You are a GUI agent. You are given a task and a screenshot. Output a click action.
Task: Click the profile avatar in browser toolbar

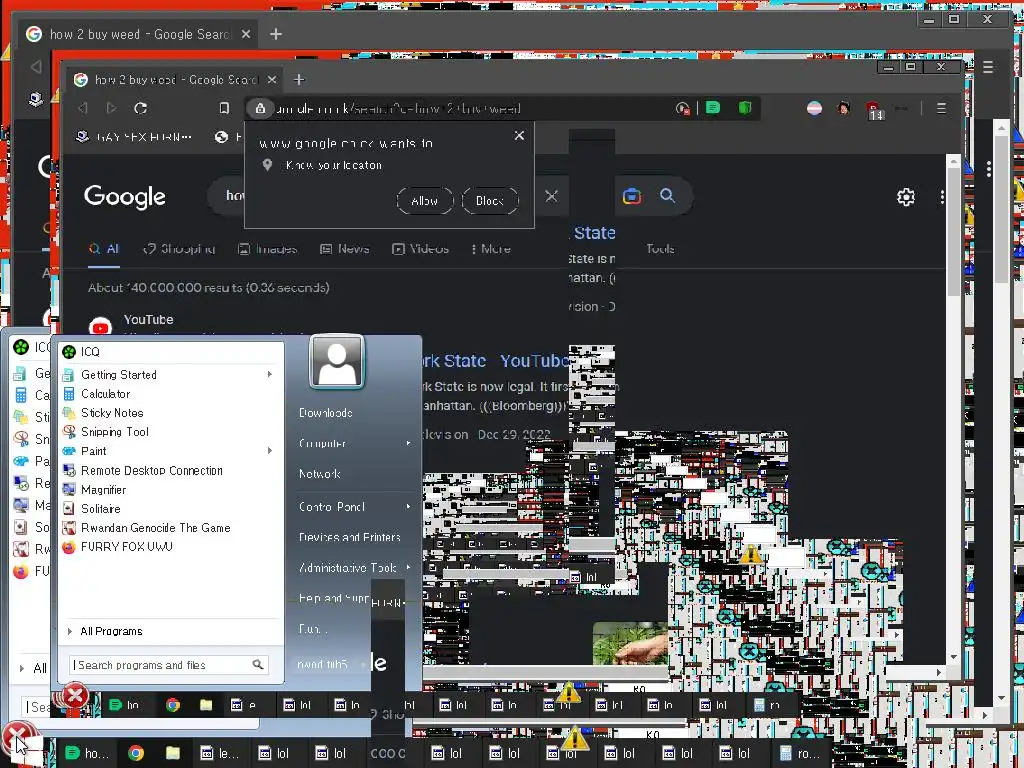click(x=844, y=108)
